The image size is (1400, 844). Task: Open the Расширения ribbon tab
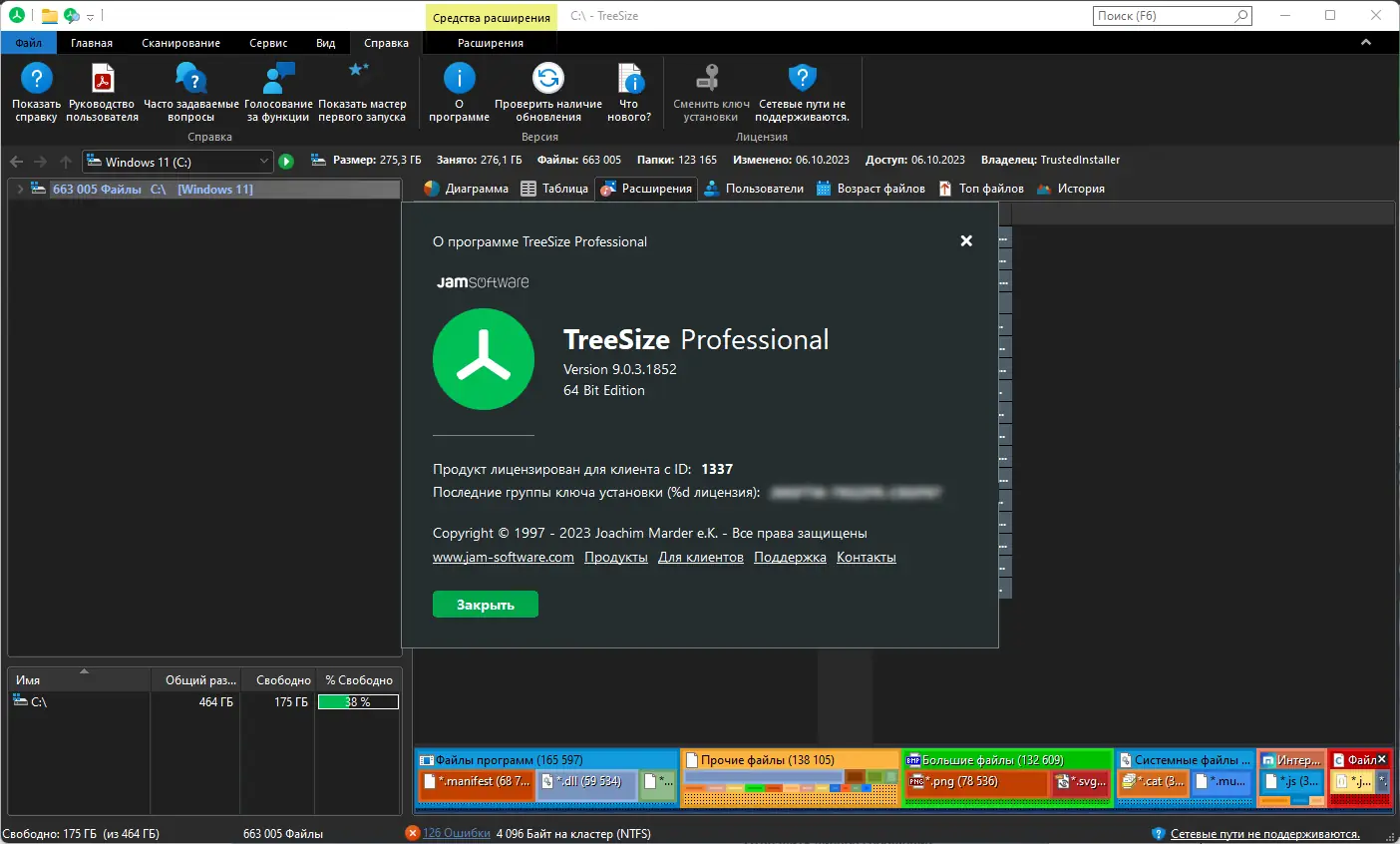(490, 43)
